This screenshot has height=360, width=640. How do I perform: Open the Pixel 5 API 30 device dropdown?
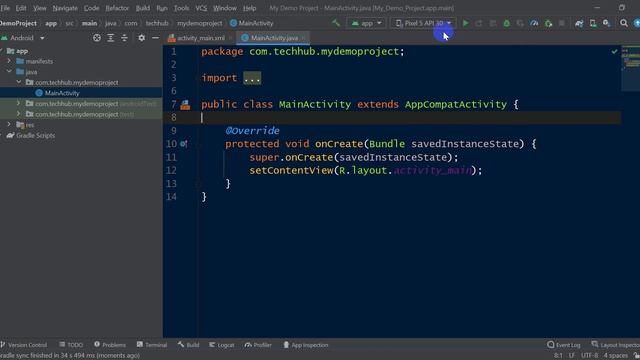click(x=423, y=23)
